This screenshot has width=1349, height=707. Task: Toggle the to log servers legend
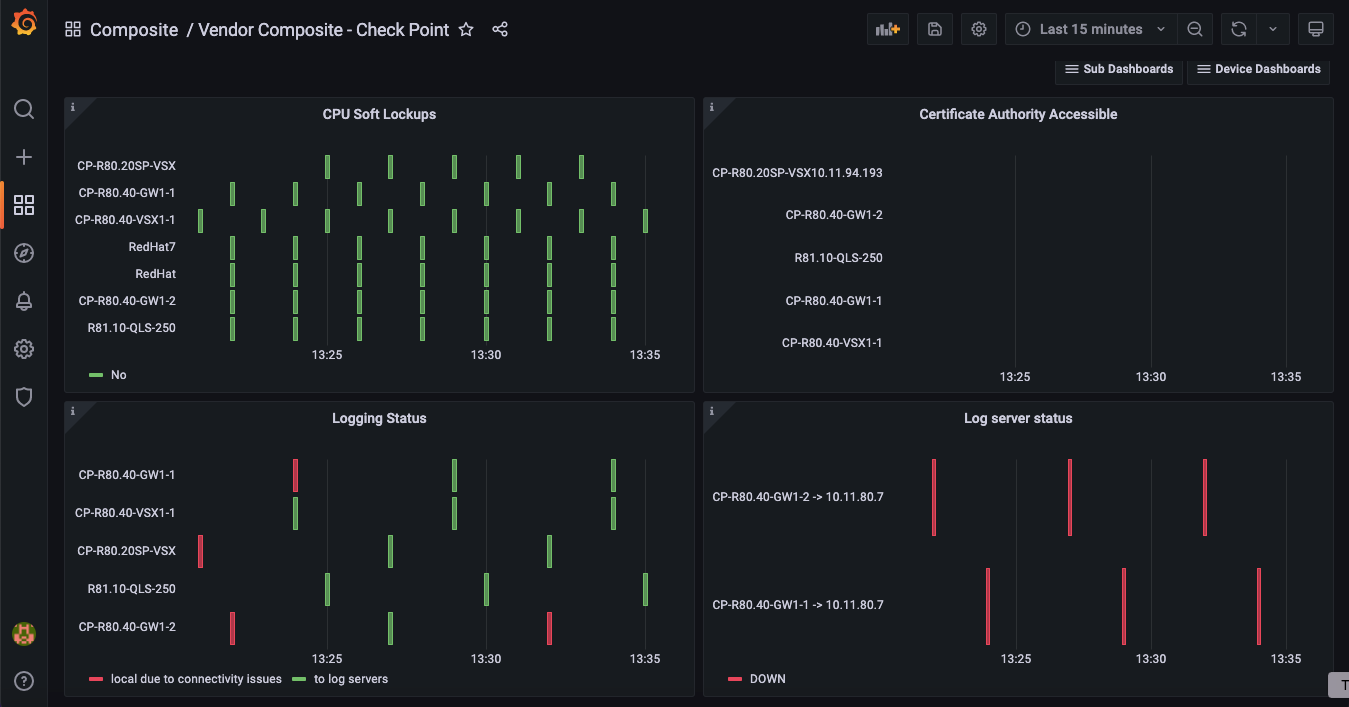point(351,679)
